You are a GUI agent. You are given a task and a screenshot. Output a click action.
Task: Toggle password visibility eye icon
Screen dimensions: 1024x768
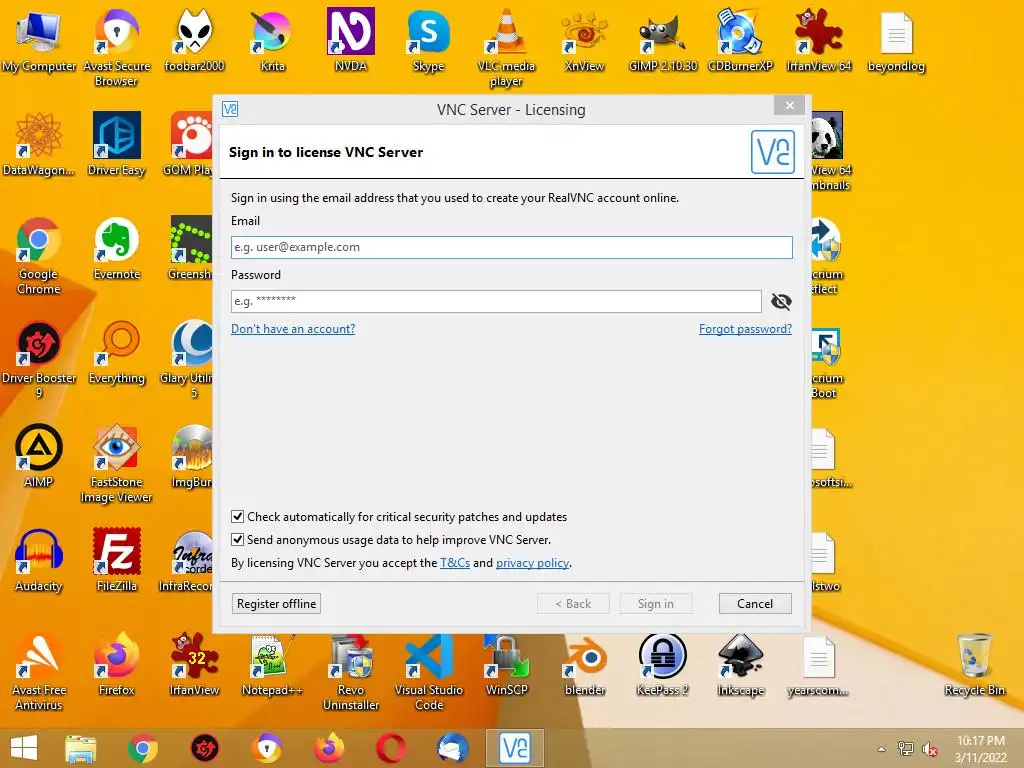pos(781,301)
